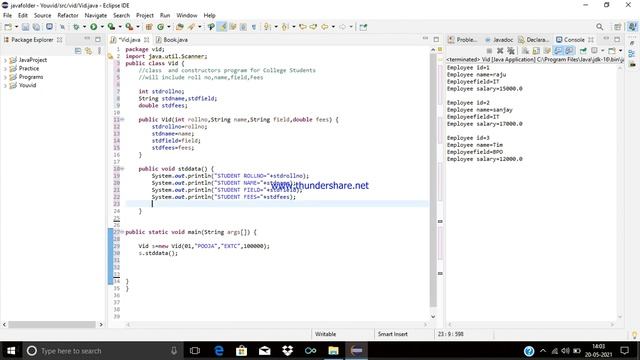Click the Save All toolbar icon
Viewport: 640px width, 360px height.
[x=36, y=27]
